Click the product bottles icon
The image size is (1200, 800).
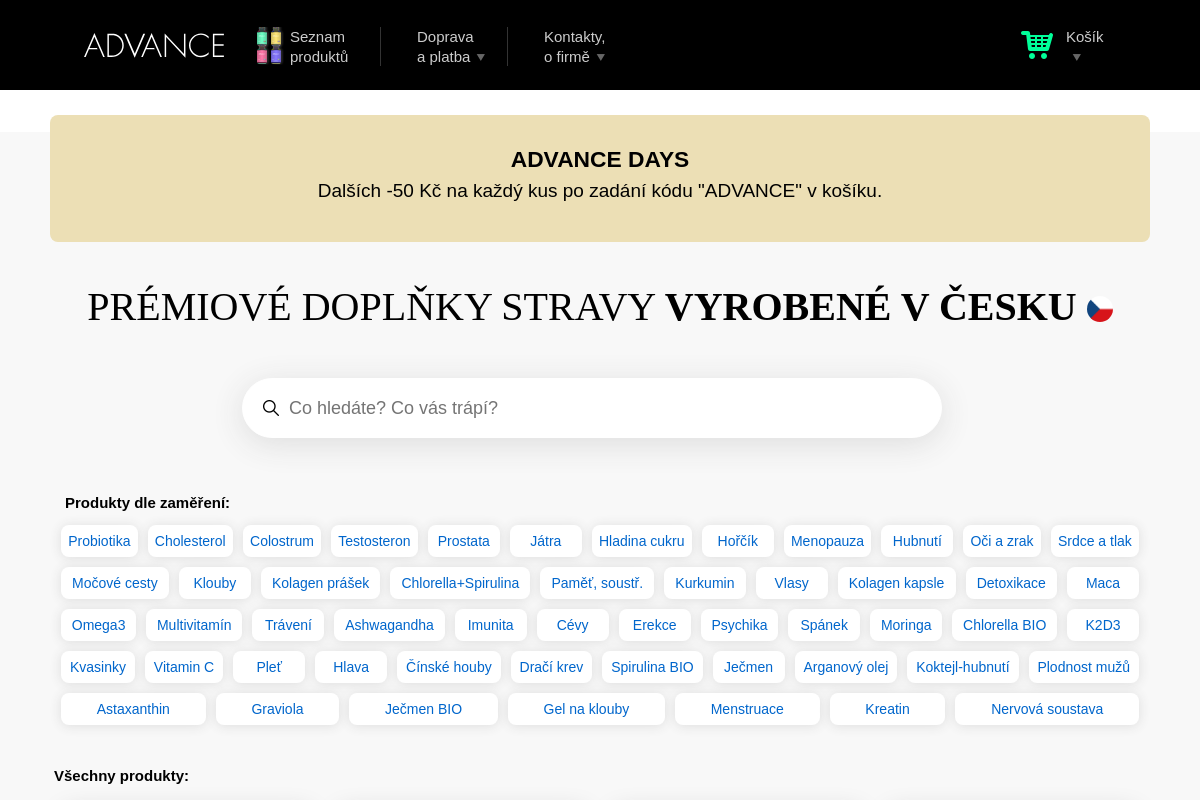[x=269, y=46]
